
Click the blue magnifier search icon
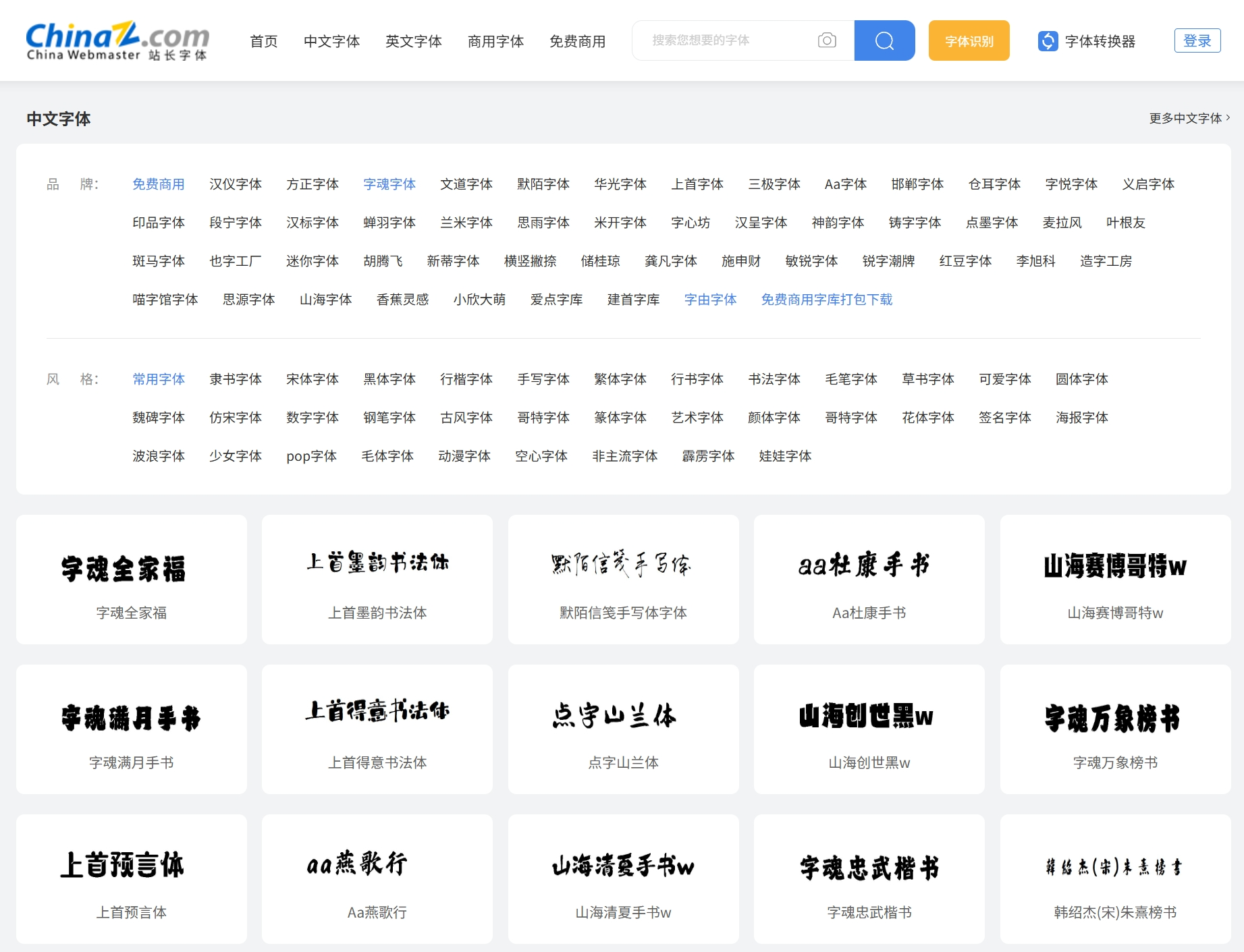pos(884,40)
